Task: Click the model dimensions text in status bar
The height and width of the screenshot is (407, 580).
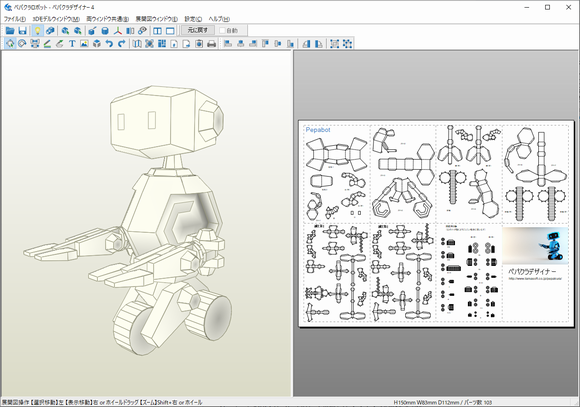Action: click(x=426, y=402)
